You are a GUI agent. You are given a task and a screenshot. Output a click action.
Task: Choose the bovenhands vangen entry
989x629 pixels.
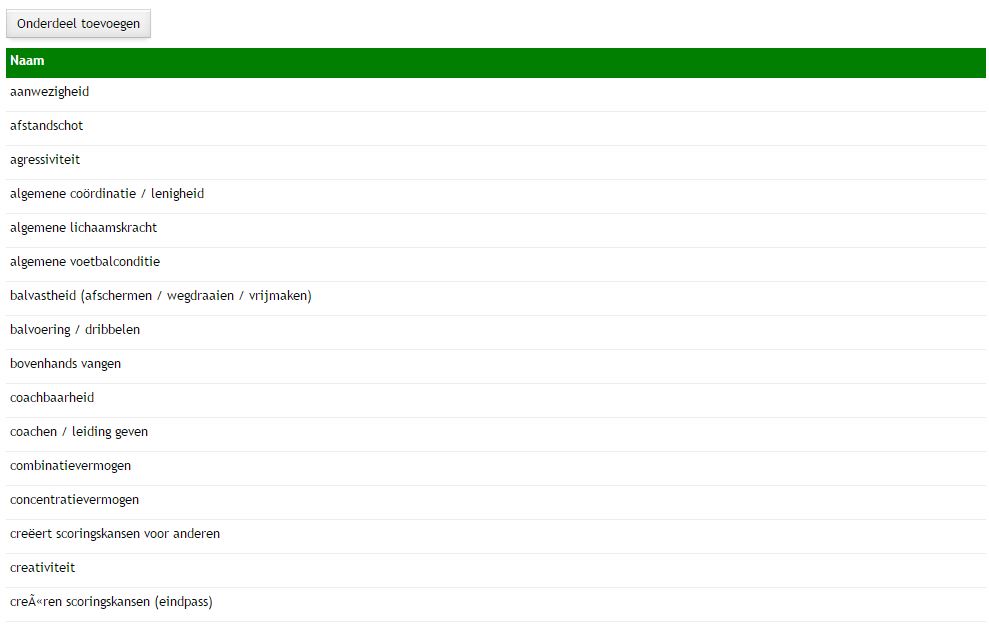click(x=65, y=364)
